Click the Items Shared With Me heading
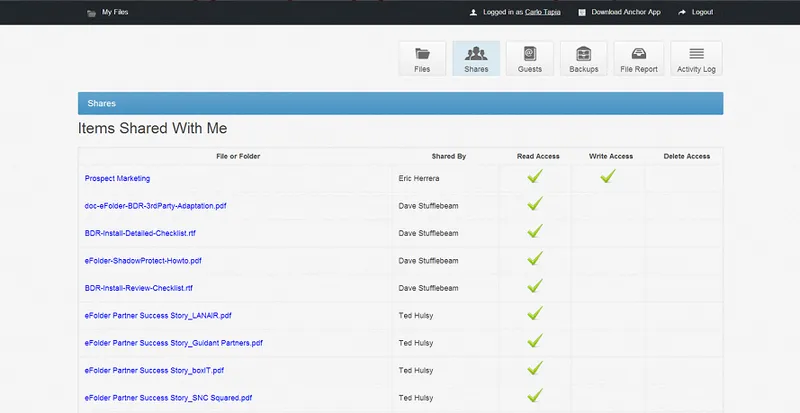Screen dimensions: 800x413 coord(153,128)
